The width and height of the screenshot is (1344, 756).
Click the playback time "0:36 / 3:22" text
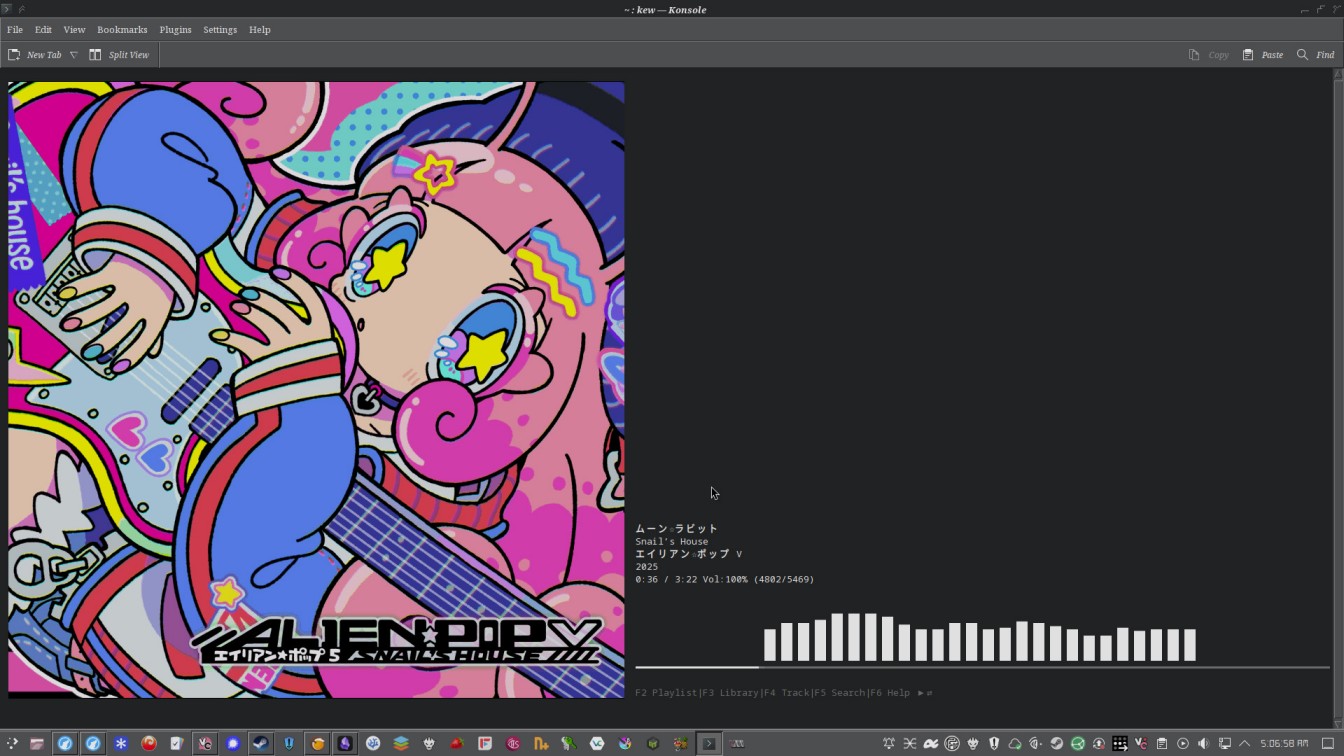[666, 580]
